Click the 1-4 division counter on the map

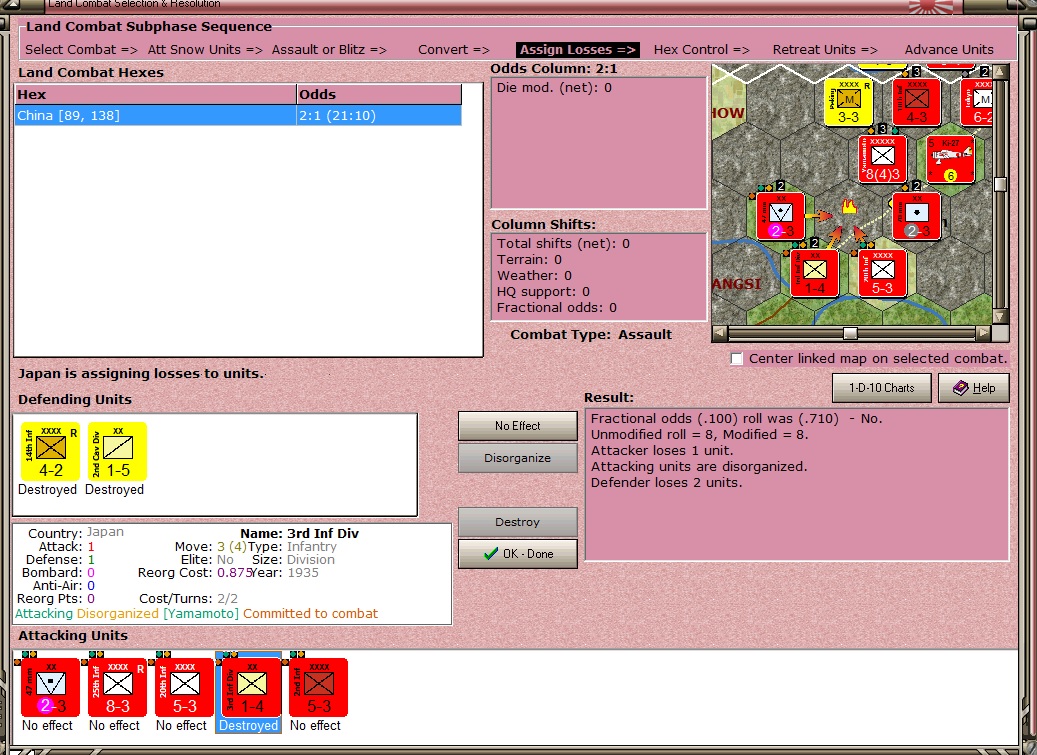(815, 273)
